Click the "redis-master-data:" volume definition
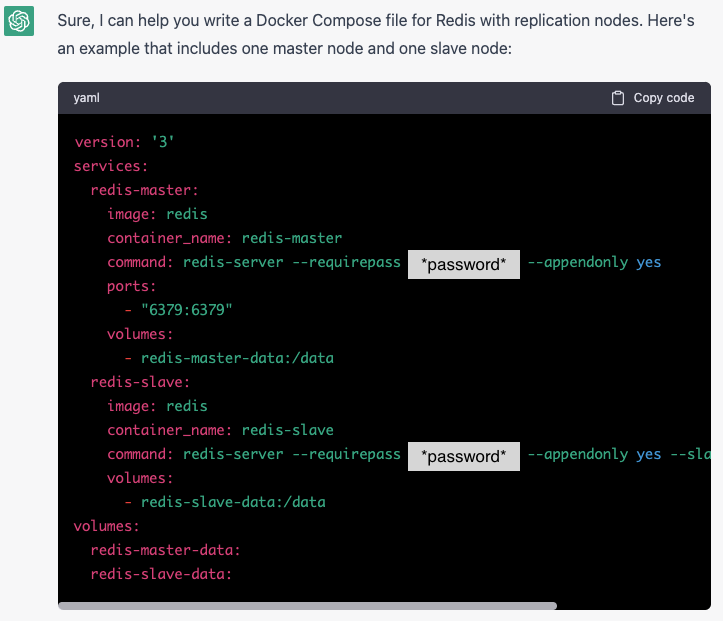 click(166, 550)
